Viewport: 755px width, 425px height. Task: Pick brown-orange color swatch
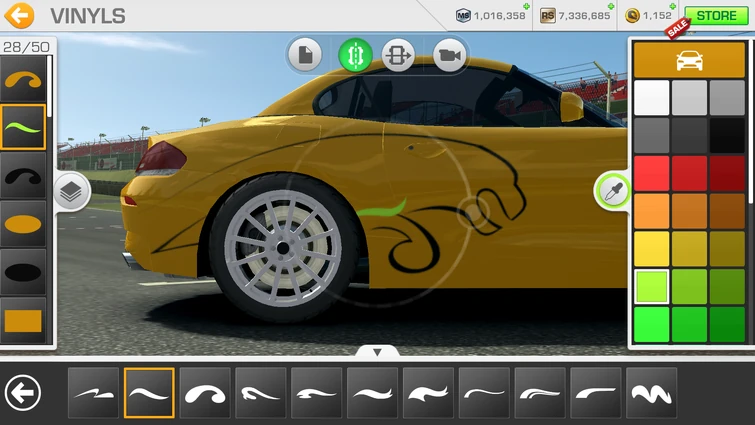(x=727, y=211)
